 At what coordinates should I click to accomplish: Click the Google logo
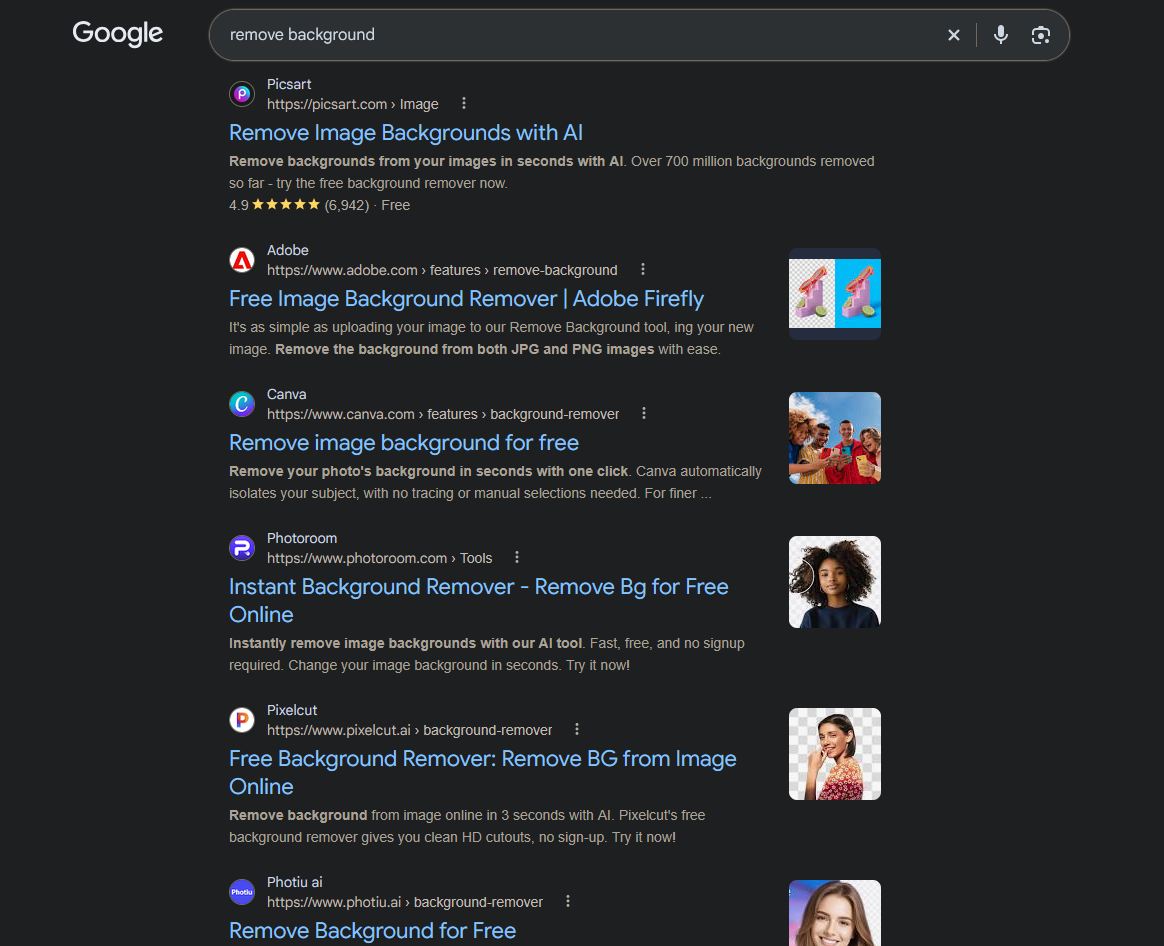pos(117,33)
